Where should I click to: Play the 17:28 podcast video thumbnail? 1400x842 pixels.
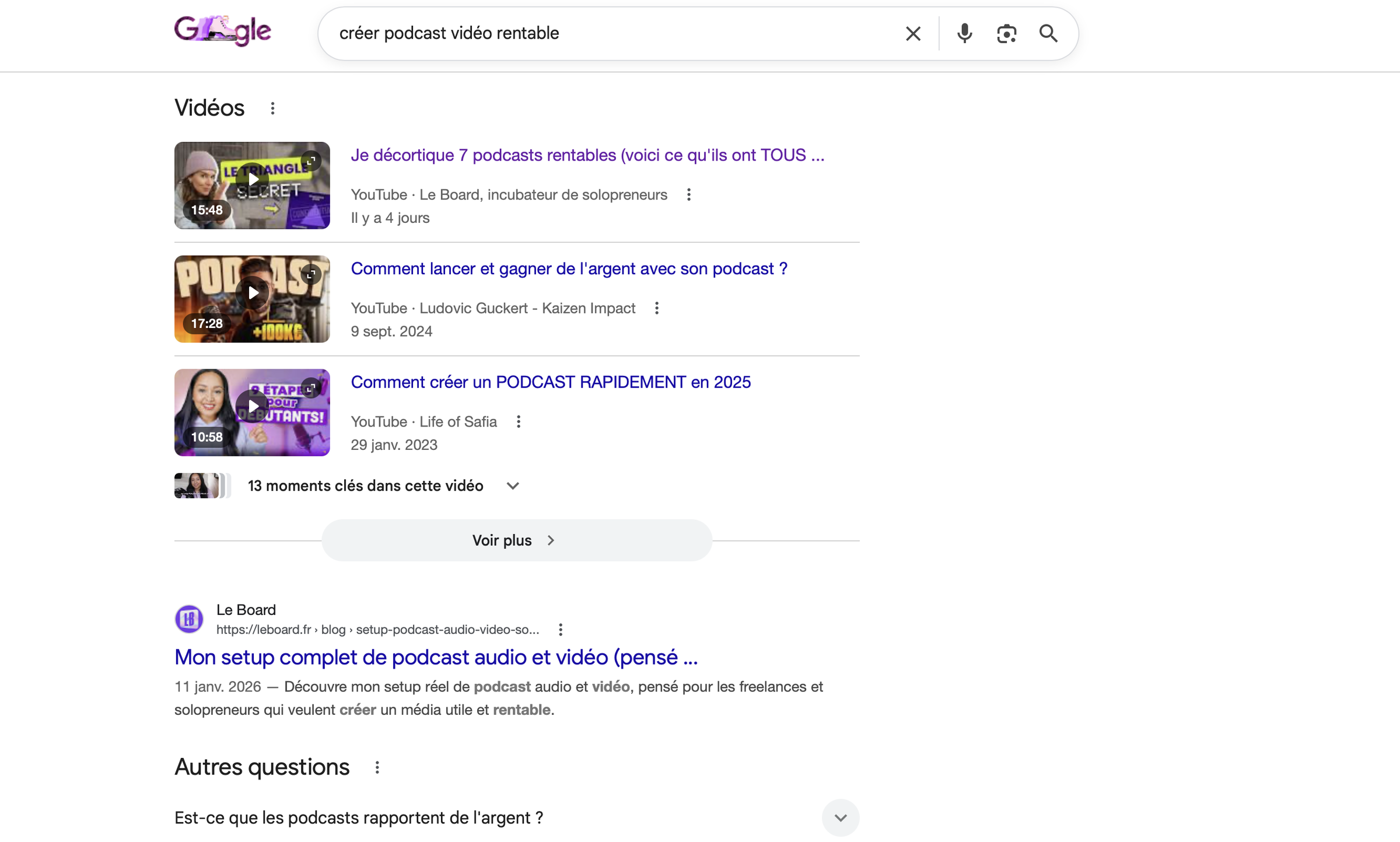(252, 299)
